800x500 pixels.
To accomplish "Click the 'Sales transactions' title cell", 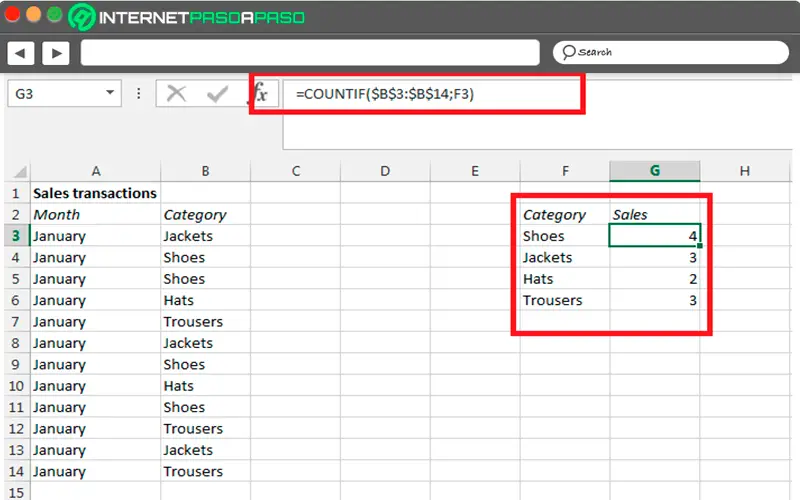I will 95,193.
